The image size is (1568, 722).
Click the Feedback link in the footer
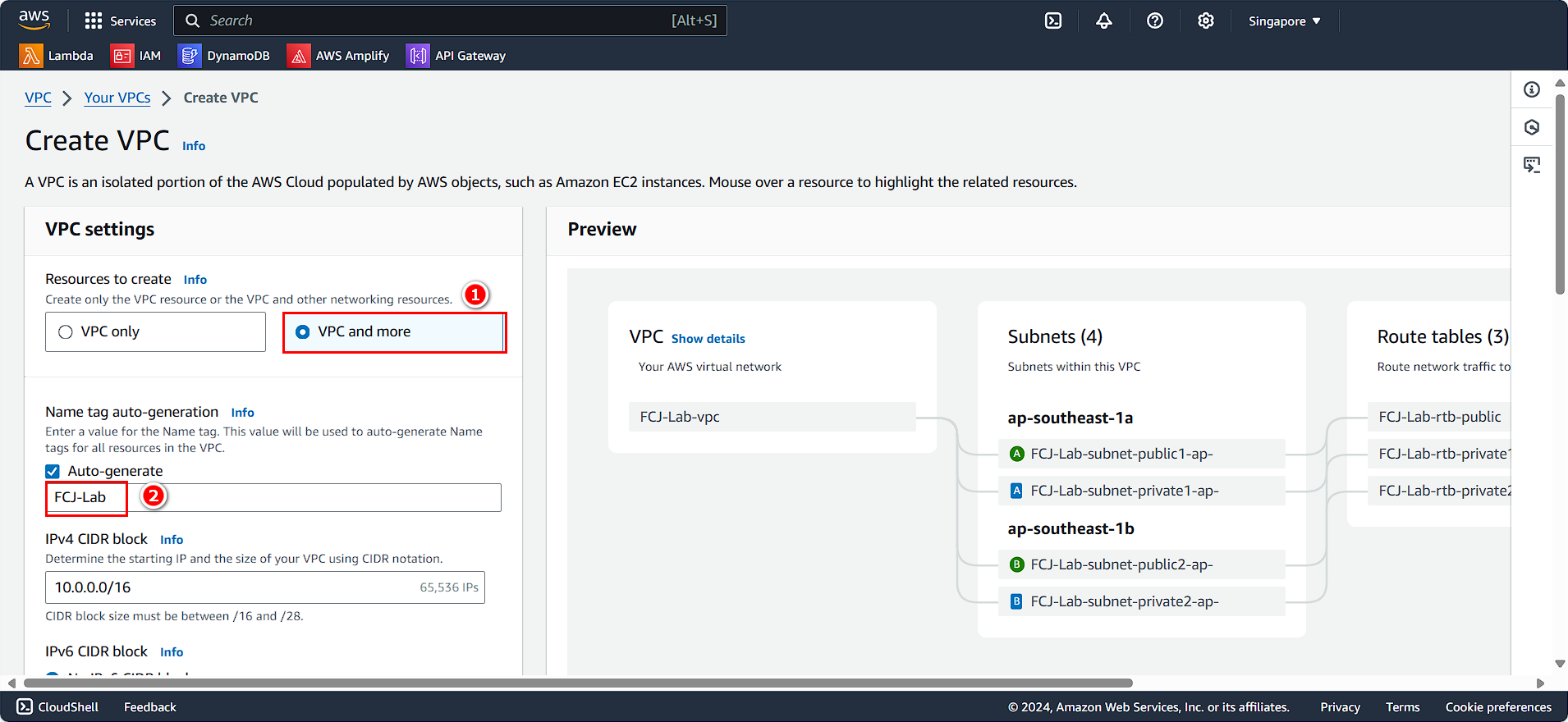pyautogui.click(x=150, y=707)
